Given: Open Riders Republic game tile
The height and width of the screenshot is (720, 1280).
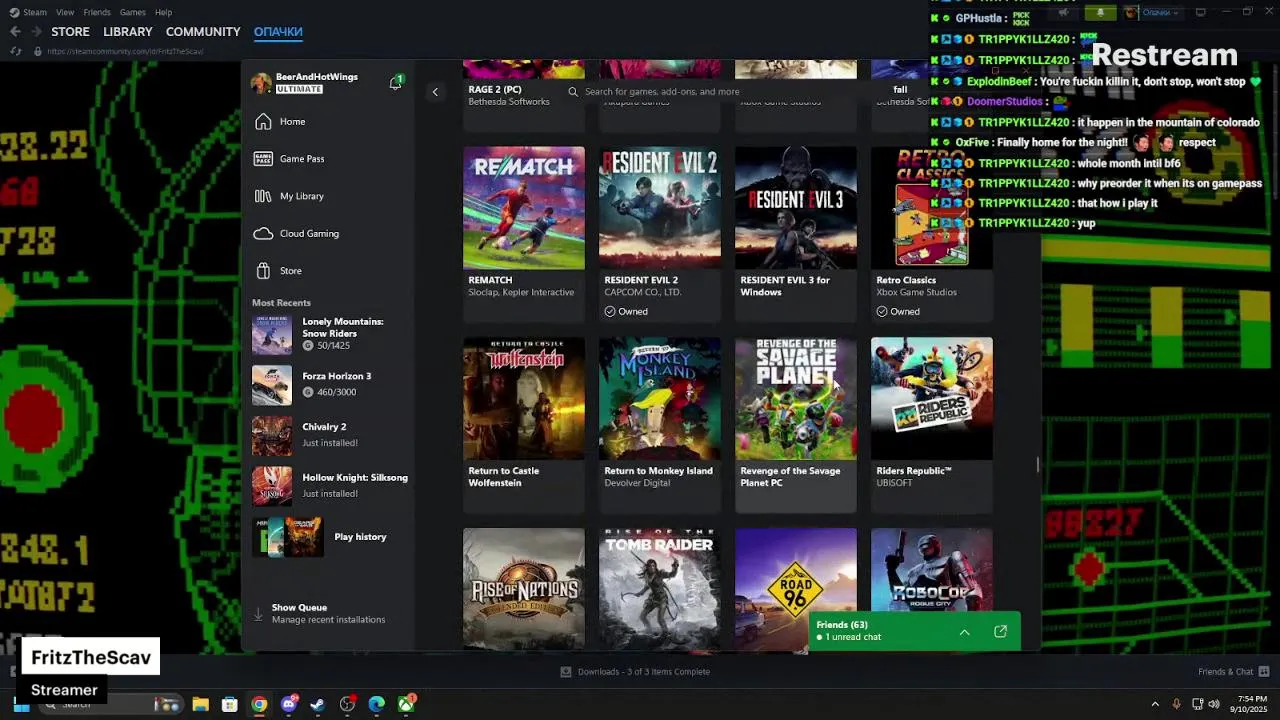Looking at the screenshot, I should coord(932,424).
